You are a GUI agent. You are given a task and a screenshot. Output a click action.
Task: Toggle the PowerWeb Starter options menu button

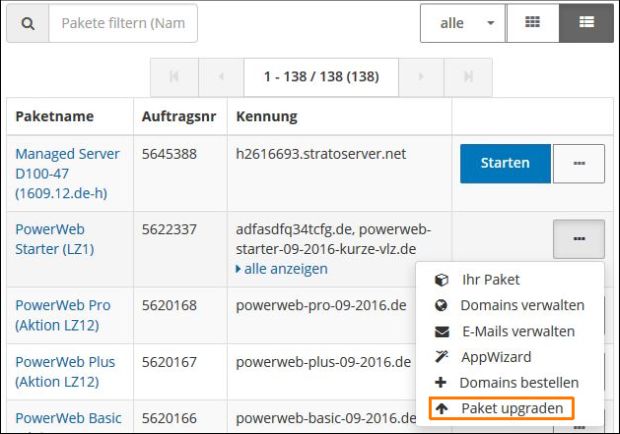pyautogui.click(x=579, y=239)
